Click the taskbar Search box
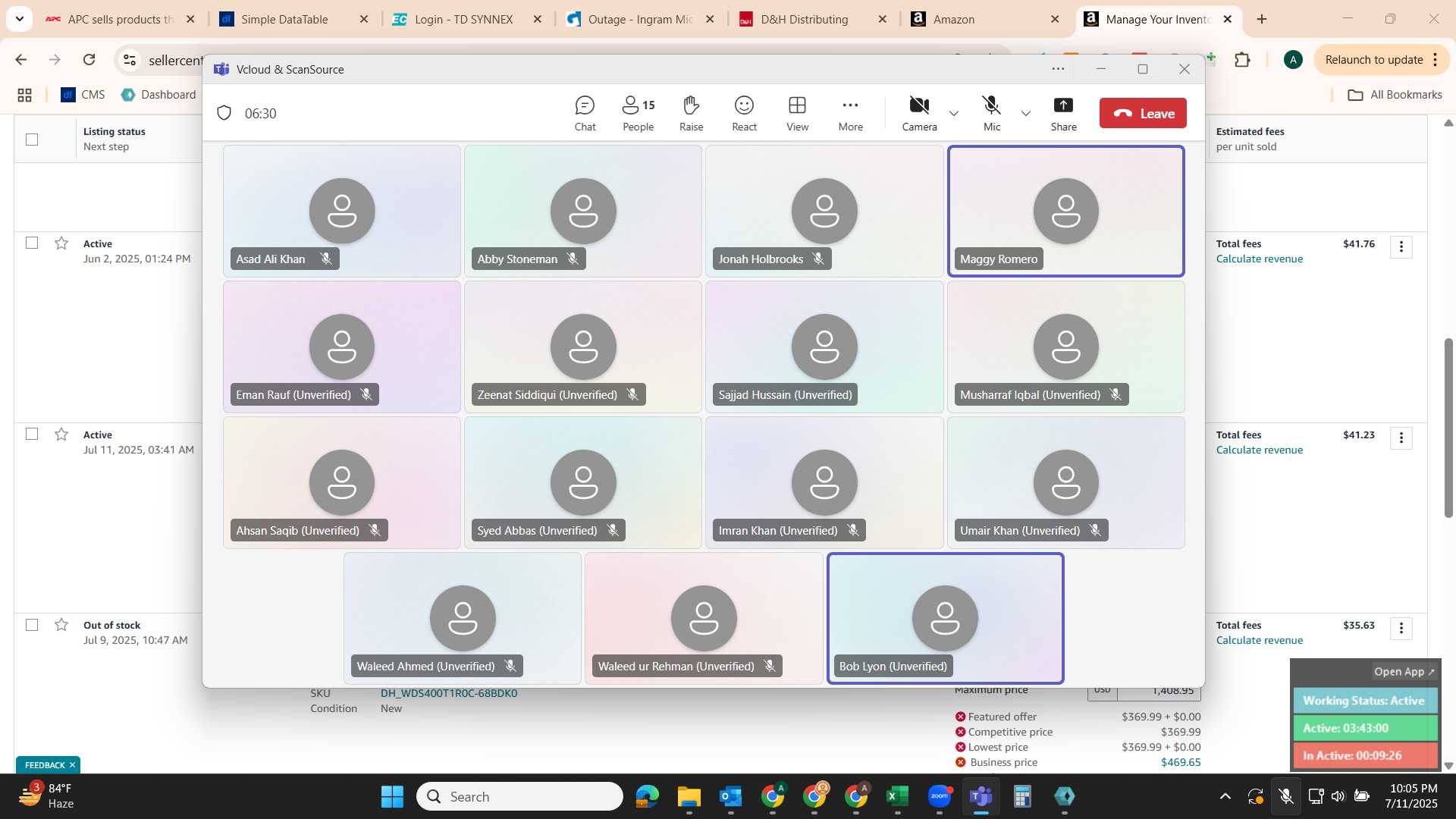This screenshot has width=1456, height=819. point(519,796)
